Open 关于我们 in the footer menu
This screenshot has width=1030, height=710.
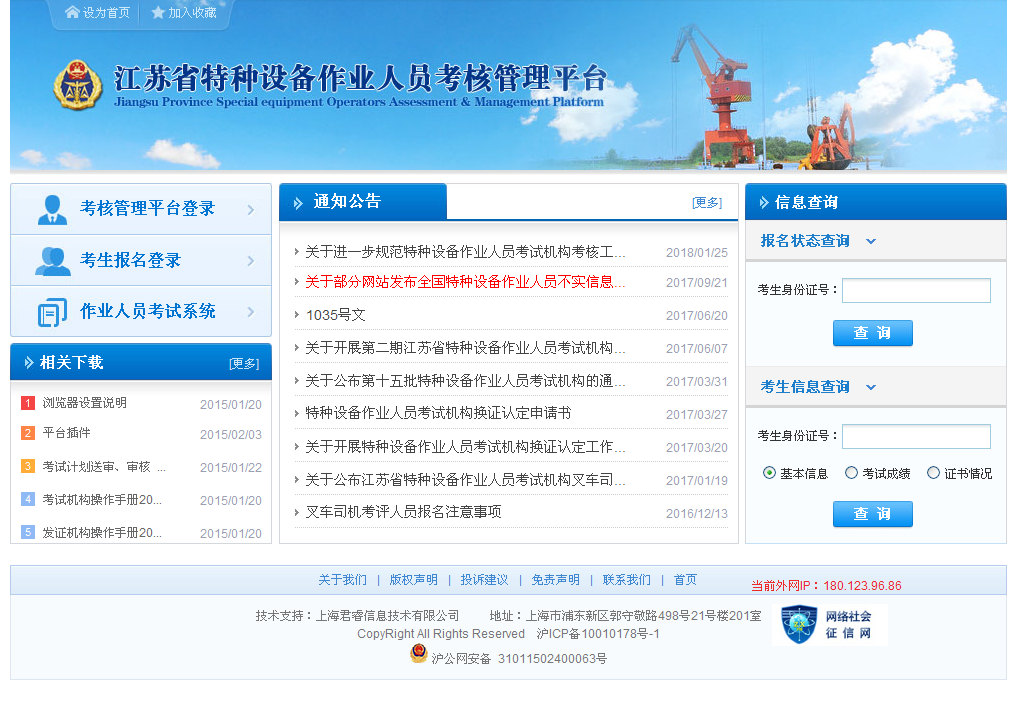point(342,580)
